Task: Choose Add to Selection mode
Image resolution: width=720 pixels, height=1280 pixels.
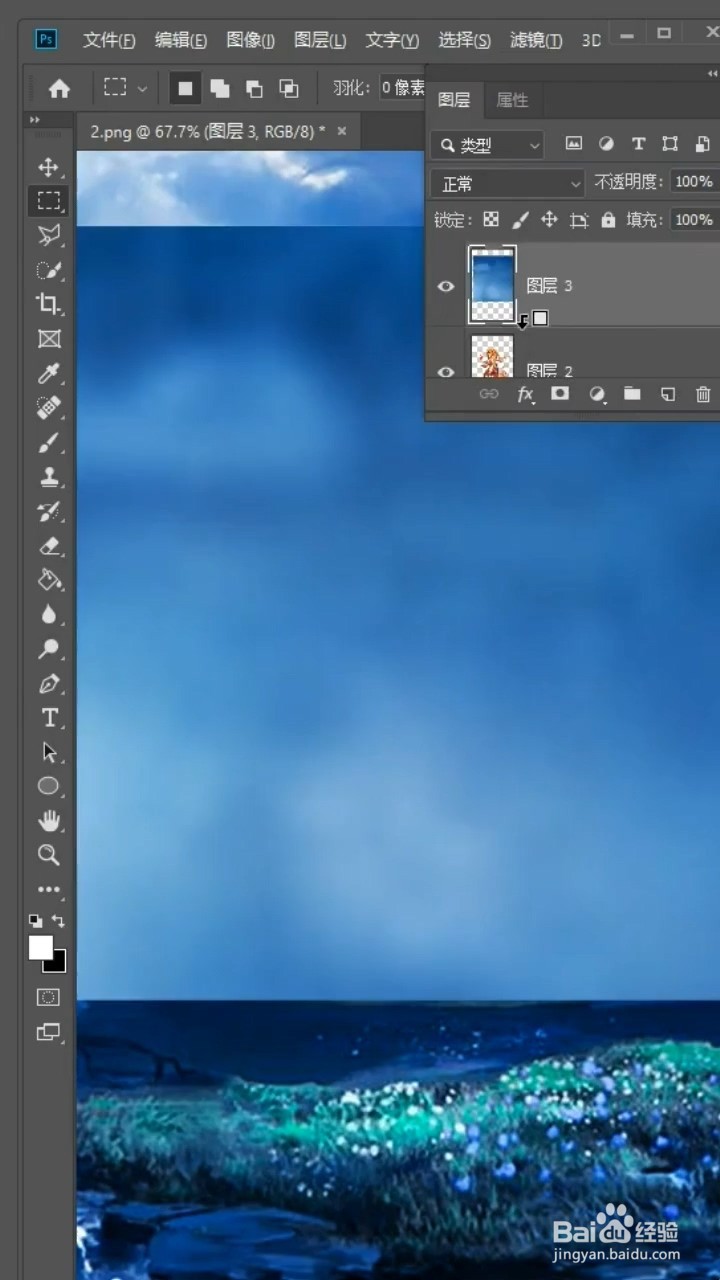Action: click(219, 89)
